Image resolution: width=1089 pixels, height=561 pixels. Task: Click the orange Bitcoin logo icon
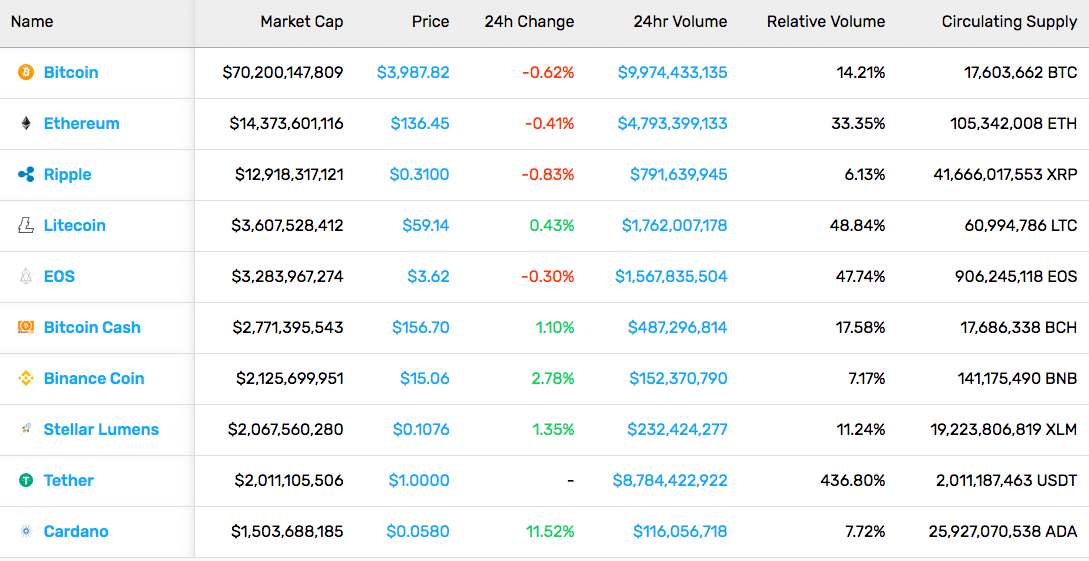pos(26,72)
